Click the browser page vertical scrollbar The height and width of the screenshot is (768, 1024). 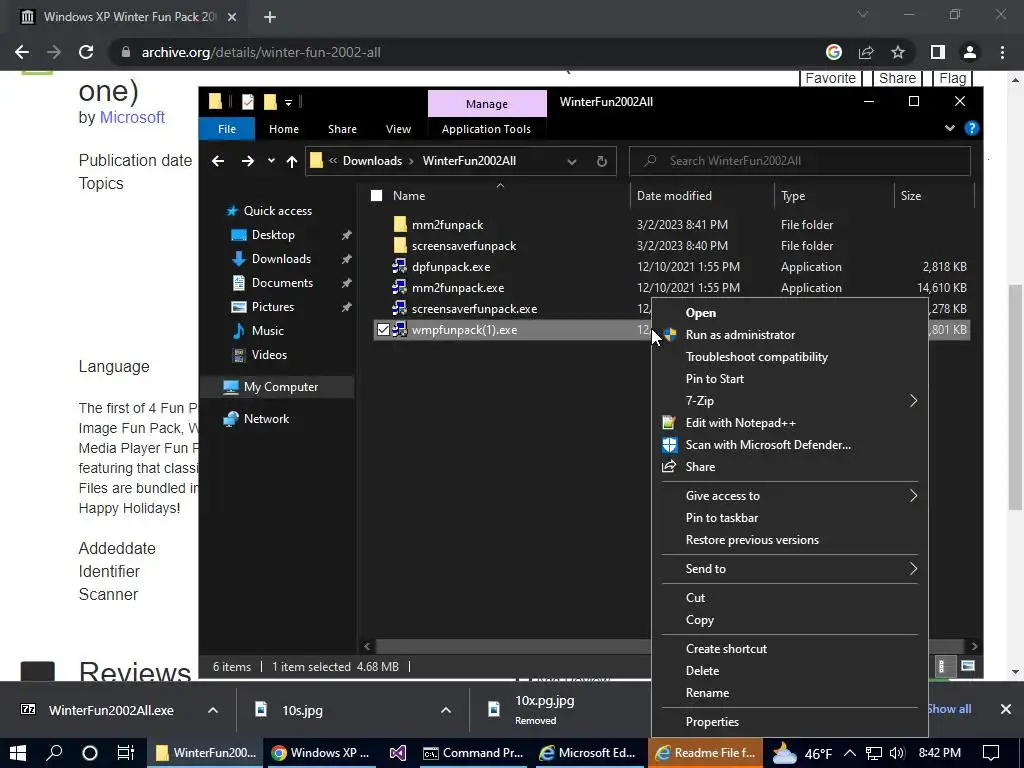[x=1016, y=397]
